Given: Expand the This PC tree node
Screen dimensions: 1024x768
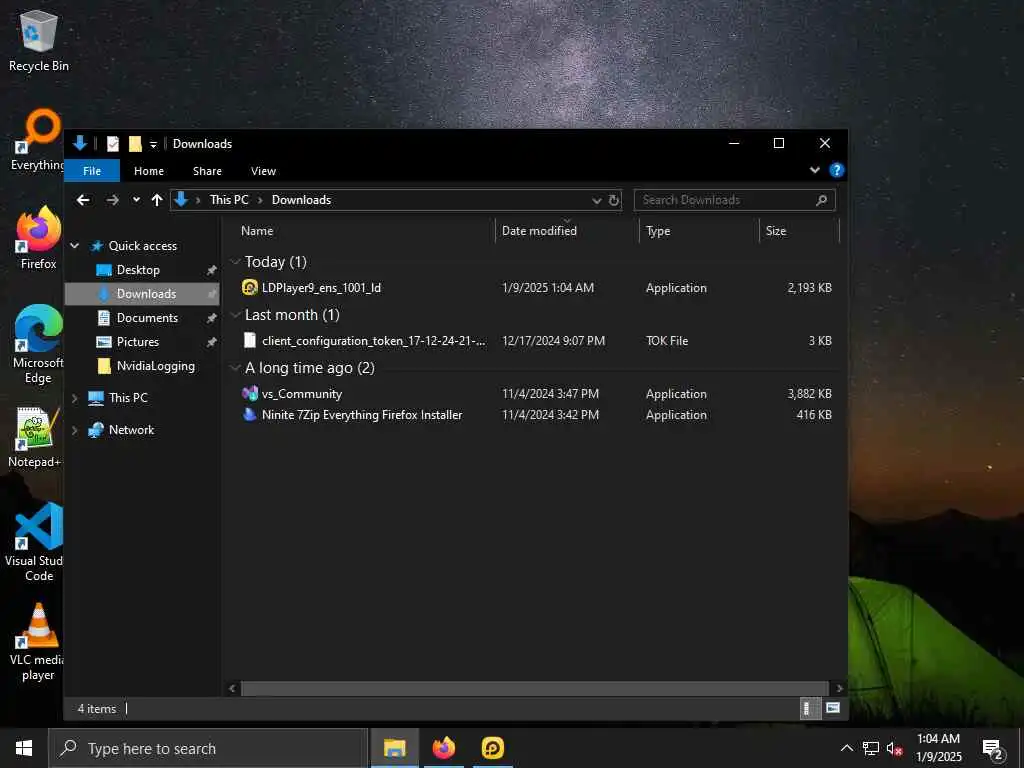Looking at the screenshot, I should [x=74, y=398].
